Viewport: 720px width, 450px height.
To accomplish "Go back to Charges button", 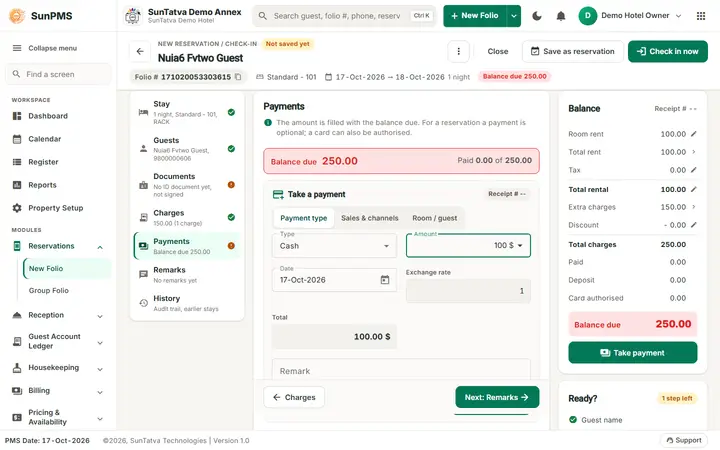I will coord(294,397).
